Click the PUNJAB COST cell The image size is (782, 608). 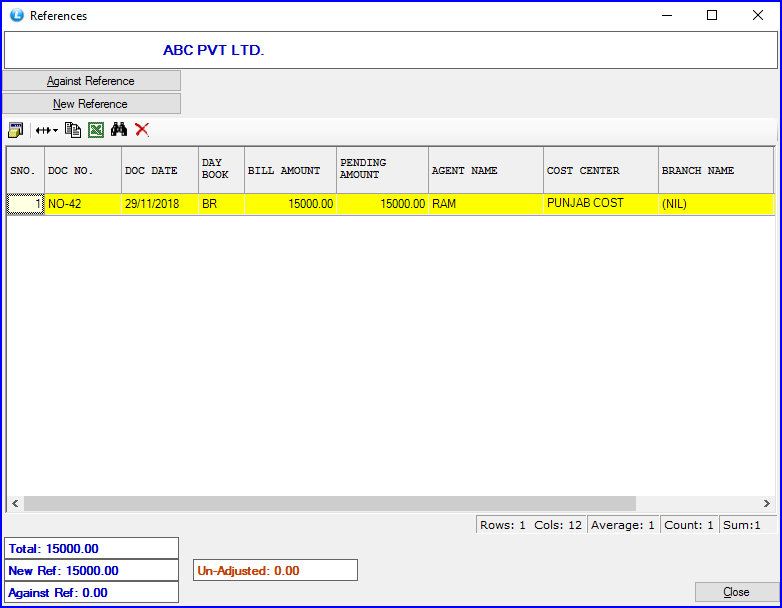click(601, 204)
